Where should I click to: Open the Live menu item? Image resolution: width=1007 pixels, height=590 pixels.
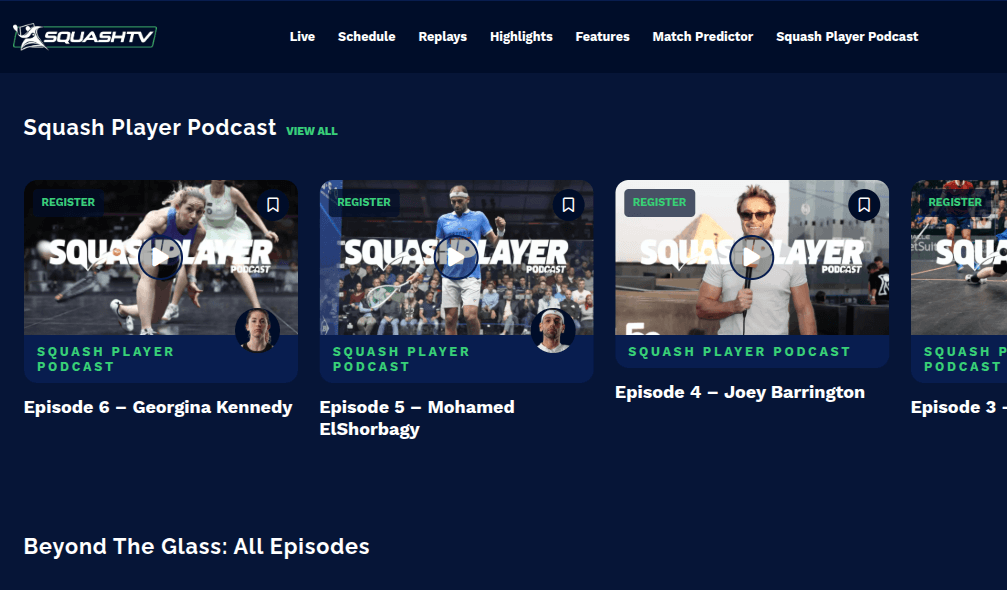tap(302, 37)
